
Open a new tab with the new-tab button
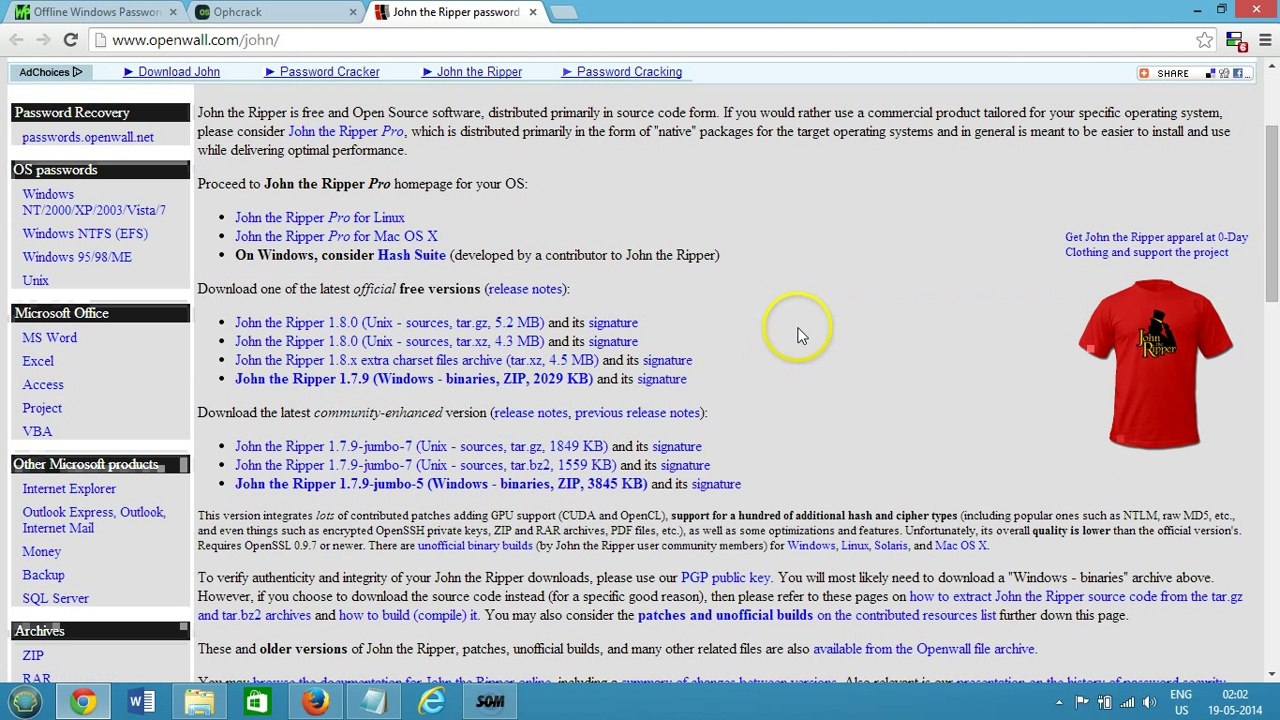564,12
